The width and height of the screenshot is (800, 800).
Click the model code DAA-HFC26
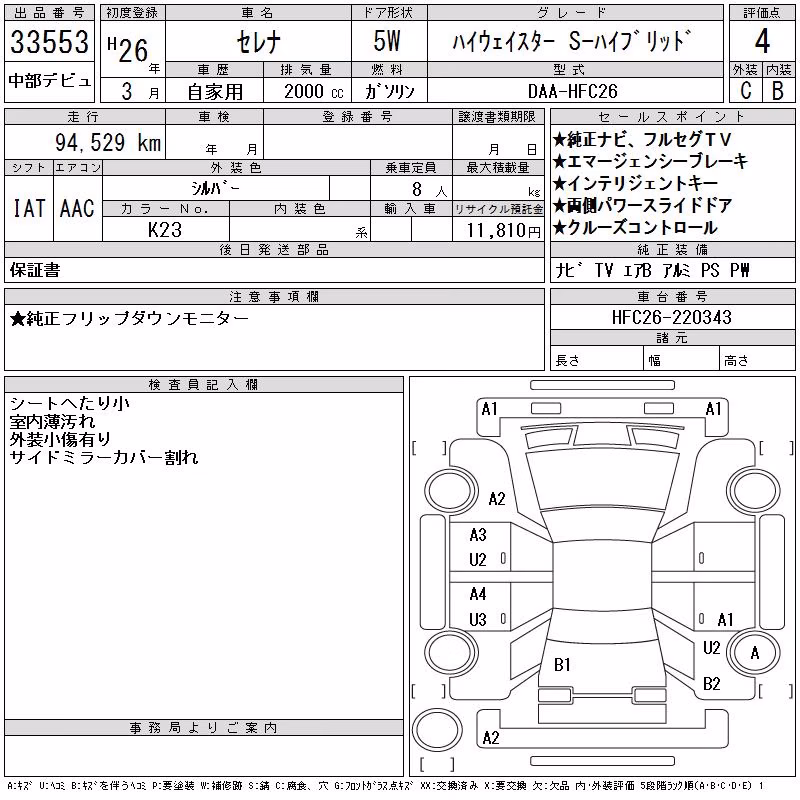(572, 91)
